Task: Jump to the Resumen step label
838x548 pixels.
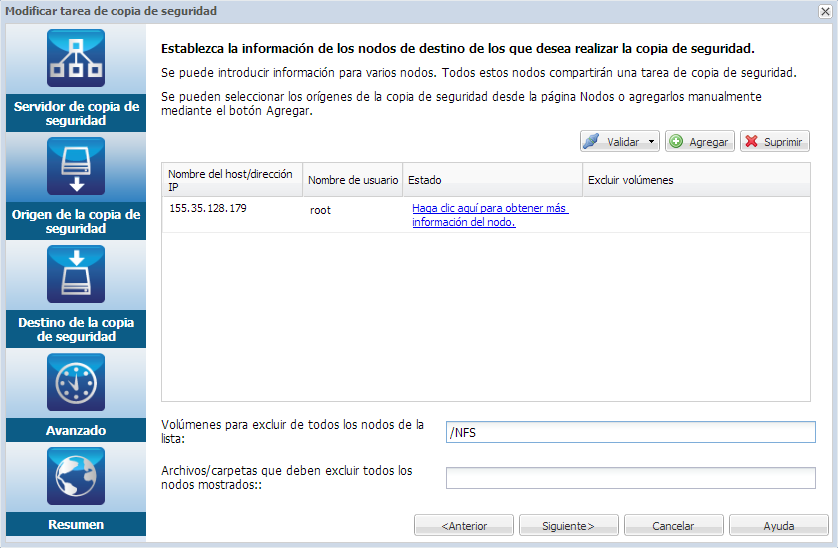Action: (76, 524)
